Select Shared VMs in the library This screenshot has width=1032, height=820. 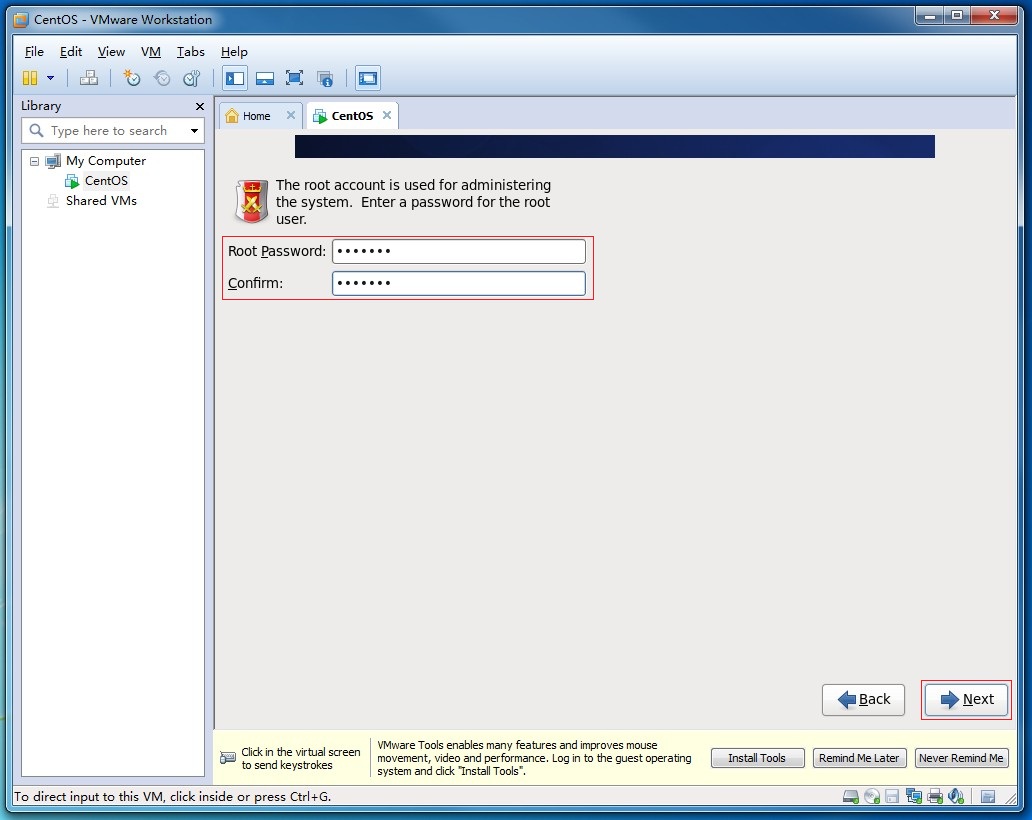pos(101,201)
